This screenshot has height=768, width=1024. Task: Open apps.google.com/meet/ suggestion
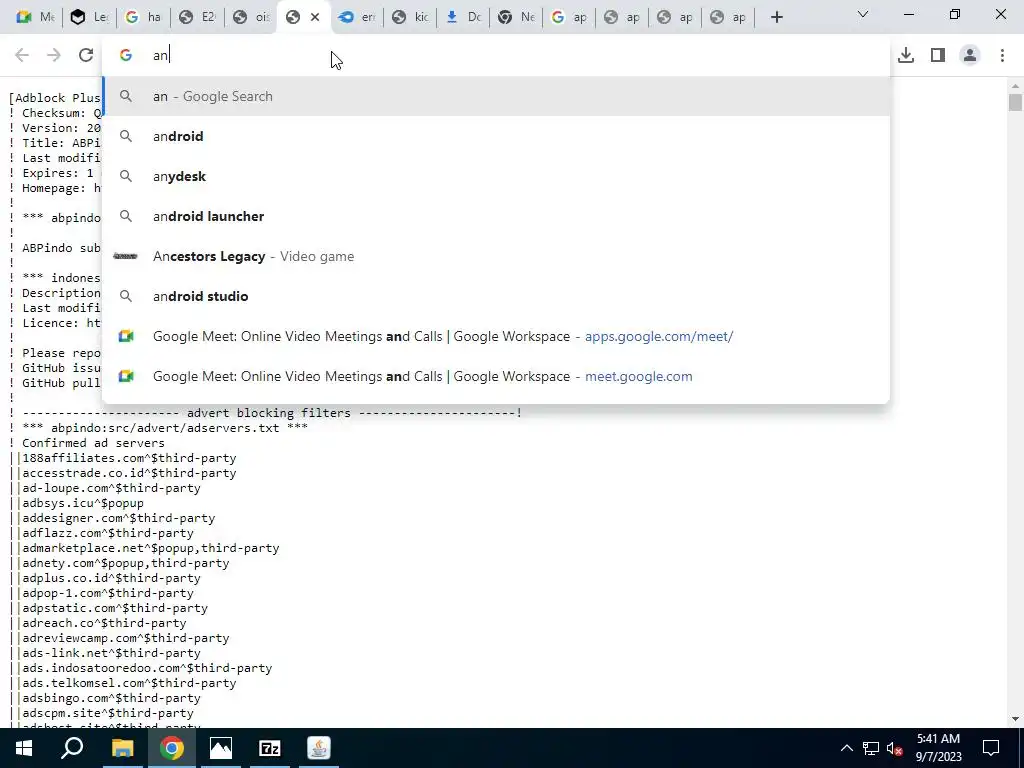point(496,336)
